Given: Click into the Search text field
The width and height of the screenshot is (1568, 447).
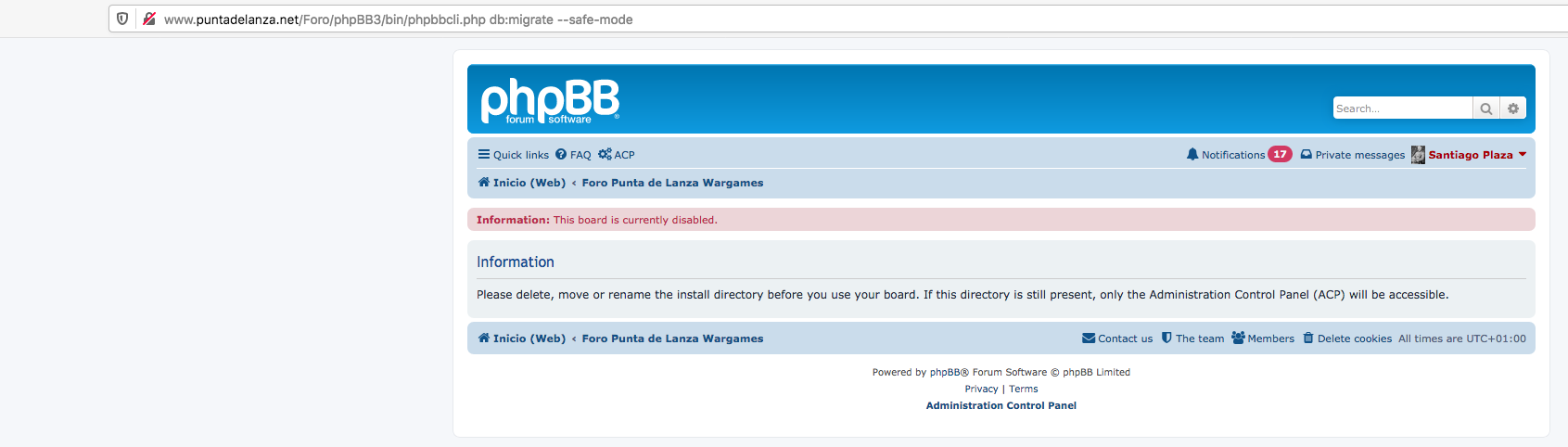Looking at the screenshot, I should pyautogui.click(x=1403, y=109).
